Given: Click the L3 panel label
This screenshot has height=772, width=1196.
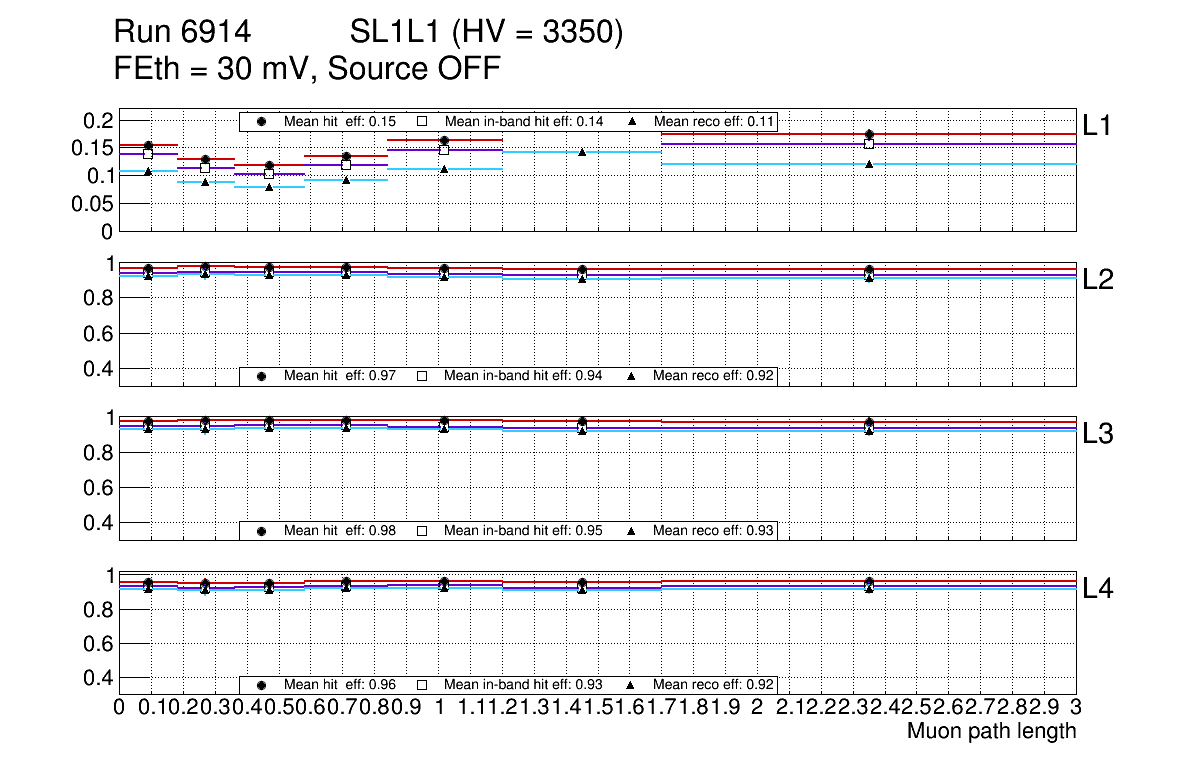Looking at the screenshot, I should click(x=1098, y=434).
